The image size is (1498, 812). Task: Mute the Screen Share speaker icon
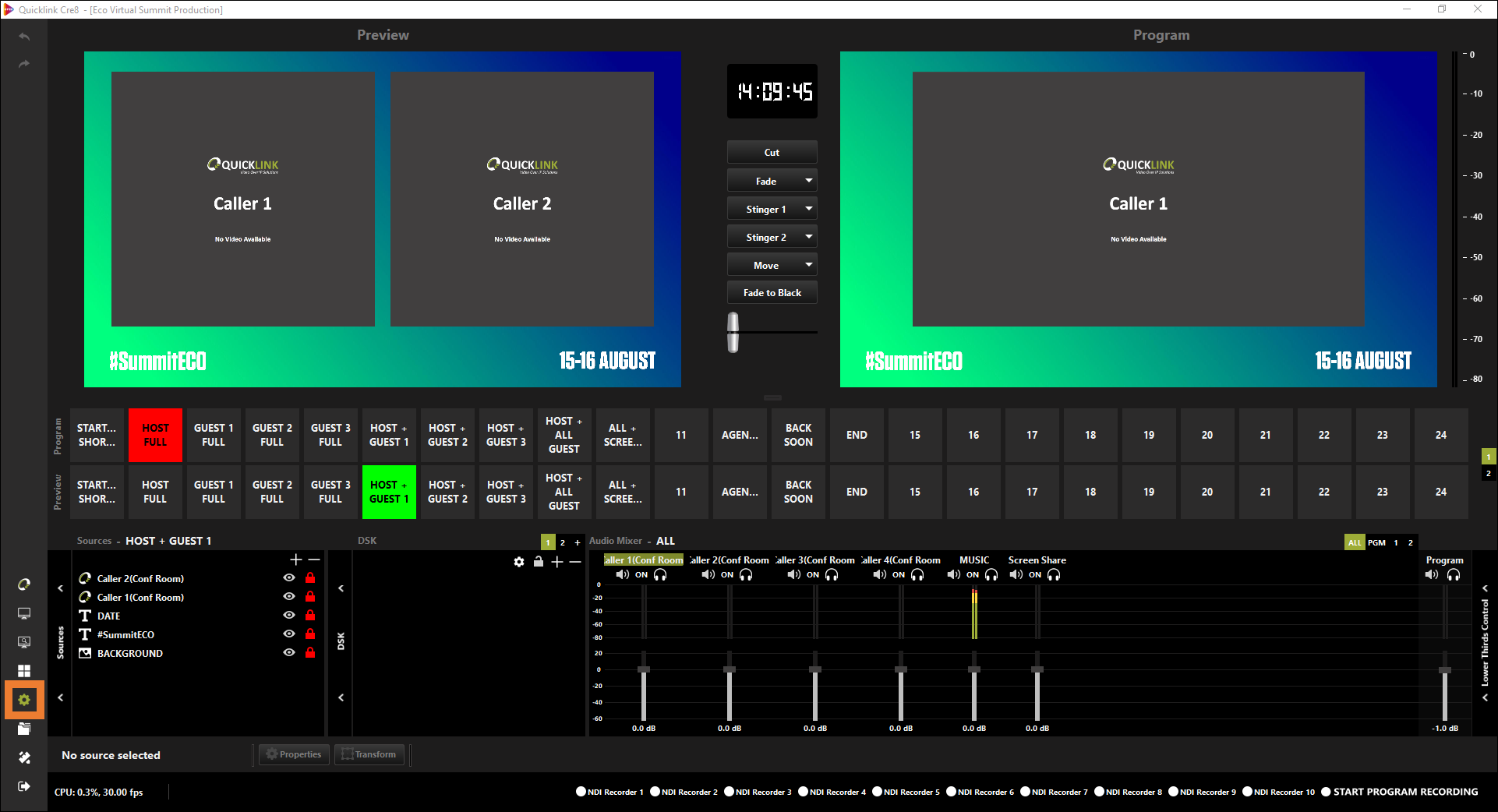coord(1016,575)
